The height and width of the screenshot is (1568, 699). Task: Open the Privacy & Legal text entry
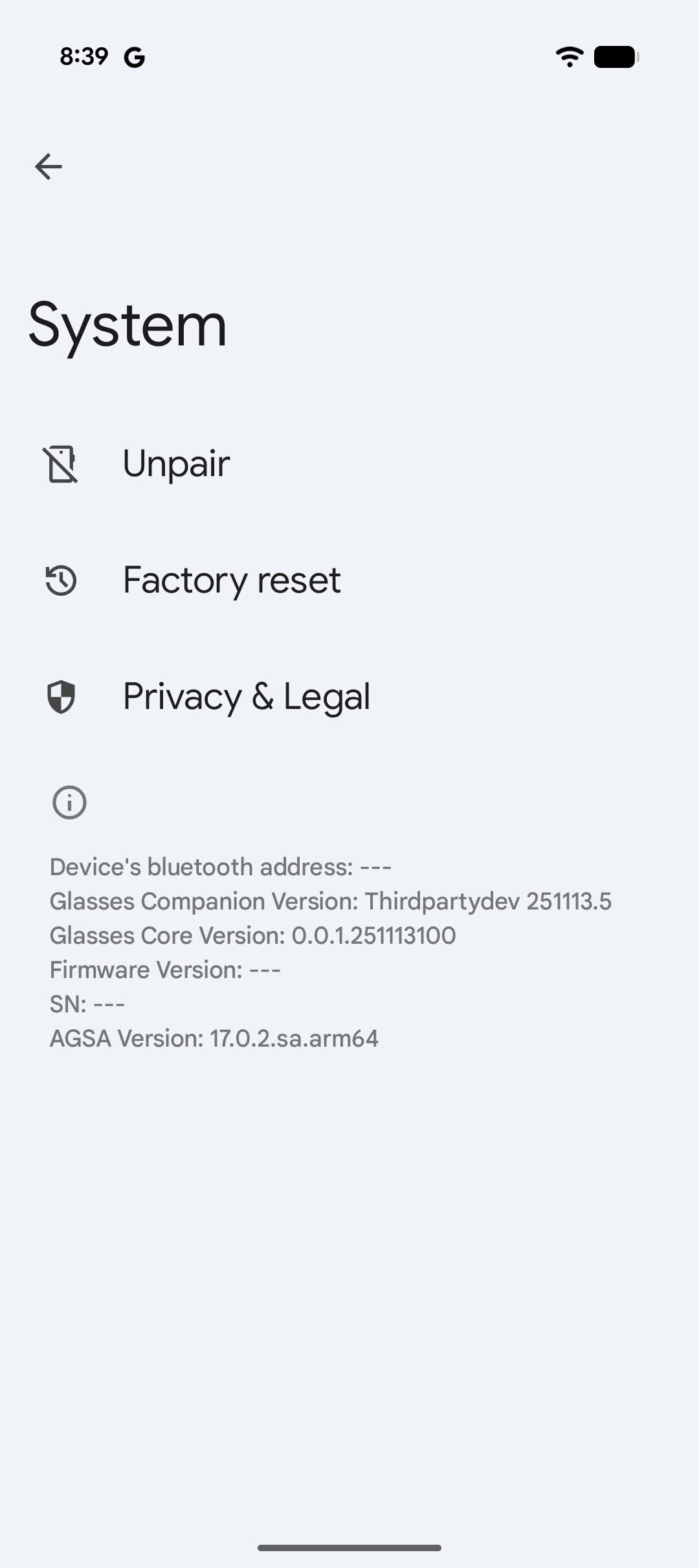click(247, 697)
